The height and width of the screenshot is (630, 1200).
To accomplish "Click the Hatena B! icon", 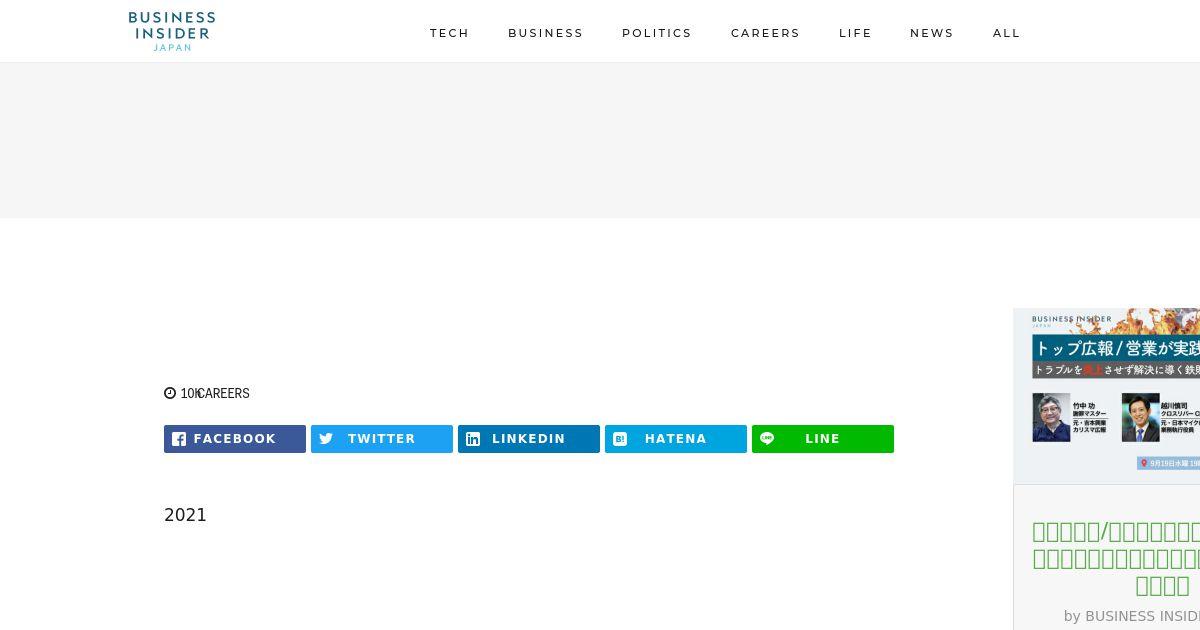I will [620, 439].
